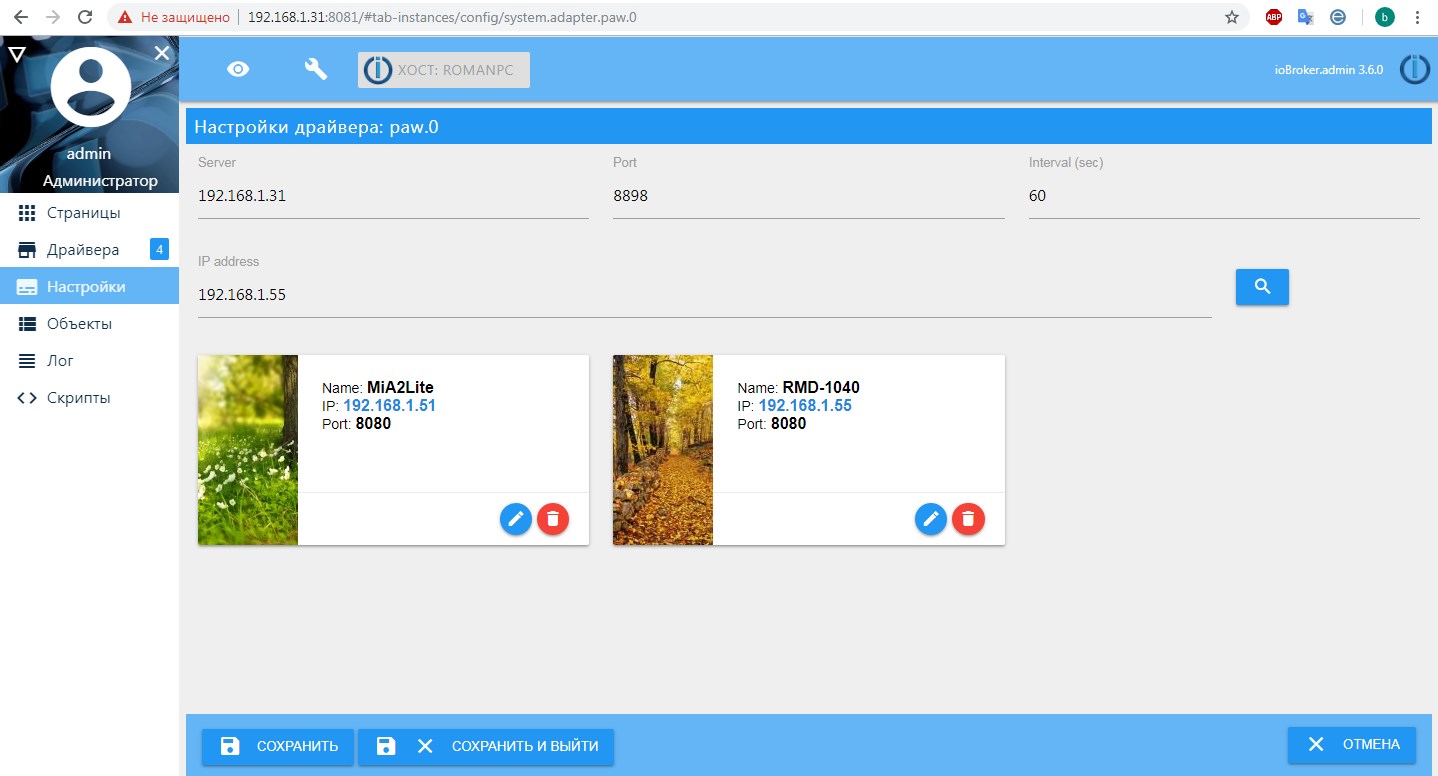Open the Страницы menu item
Image resolution: width=1438 pixels, height=776 pixels.
[x=90, y=213]
